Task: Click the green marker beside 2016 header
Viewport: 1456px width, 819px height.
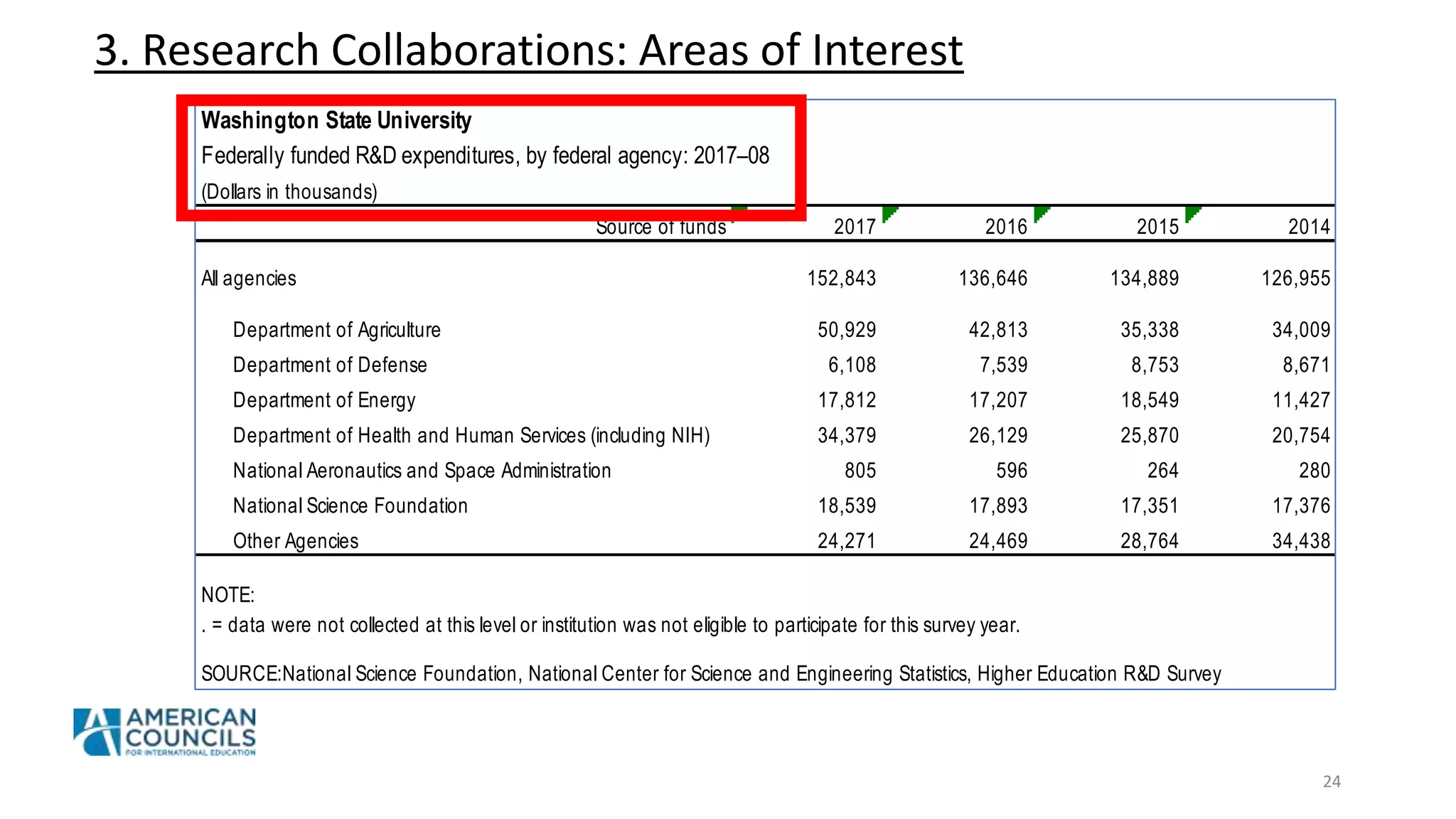Action: [1041, 214]
